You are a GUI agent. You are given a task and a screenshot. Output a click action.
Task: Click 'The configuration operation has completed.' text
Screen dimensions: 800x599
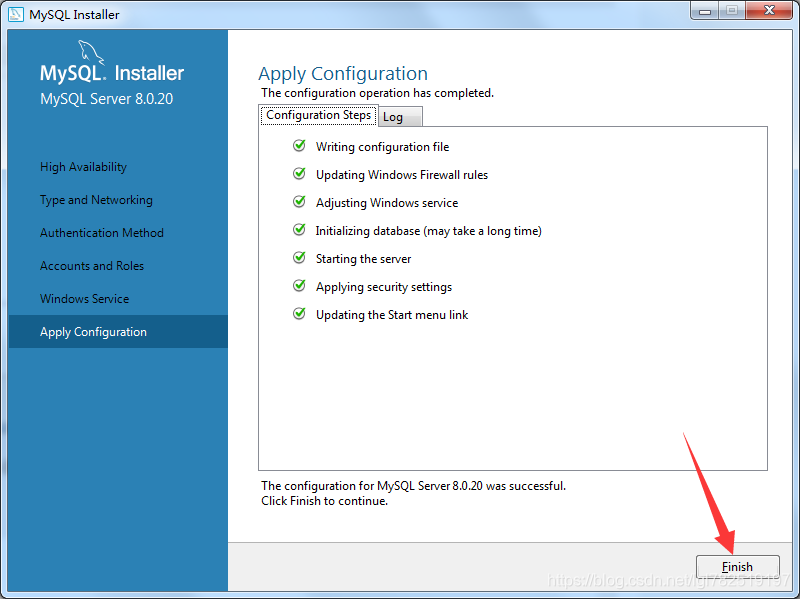point(378,93)
